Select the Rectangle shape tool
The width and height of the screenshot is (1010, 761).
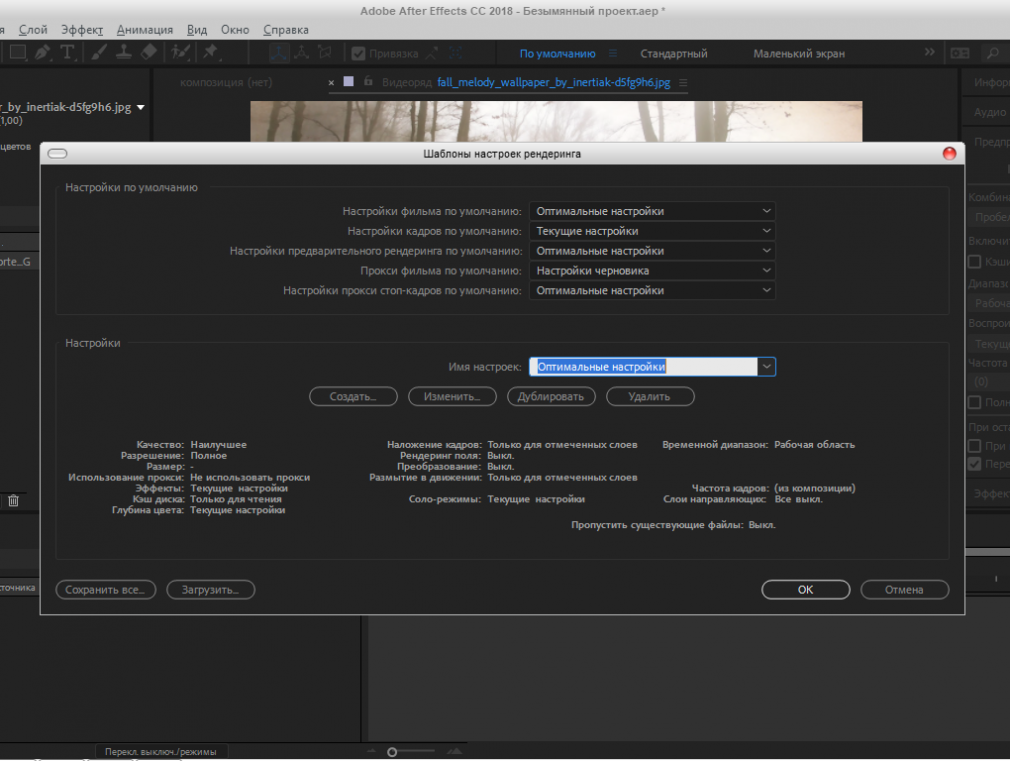pos(17,53)
